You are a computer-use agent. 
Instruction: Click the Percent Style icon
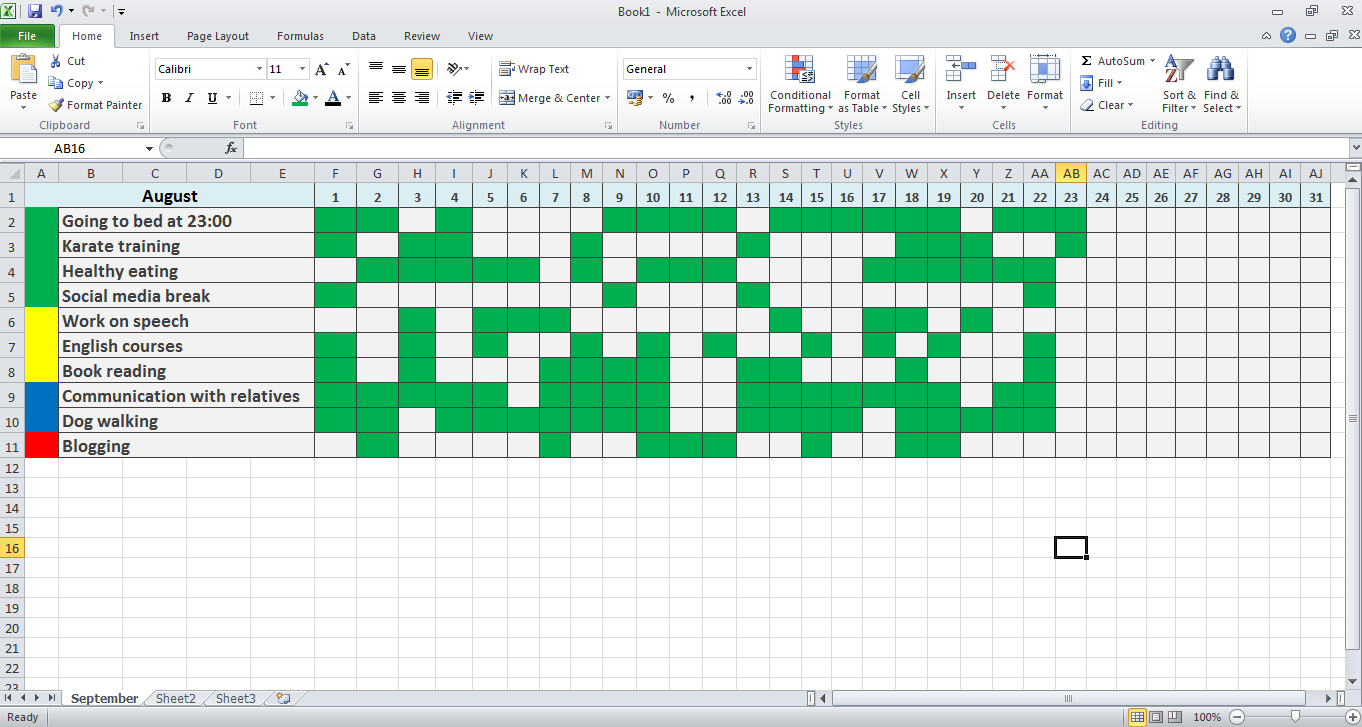[668, 98]
